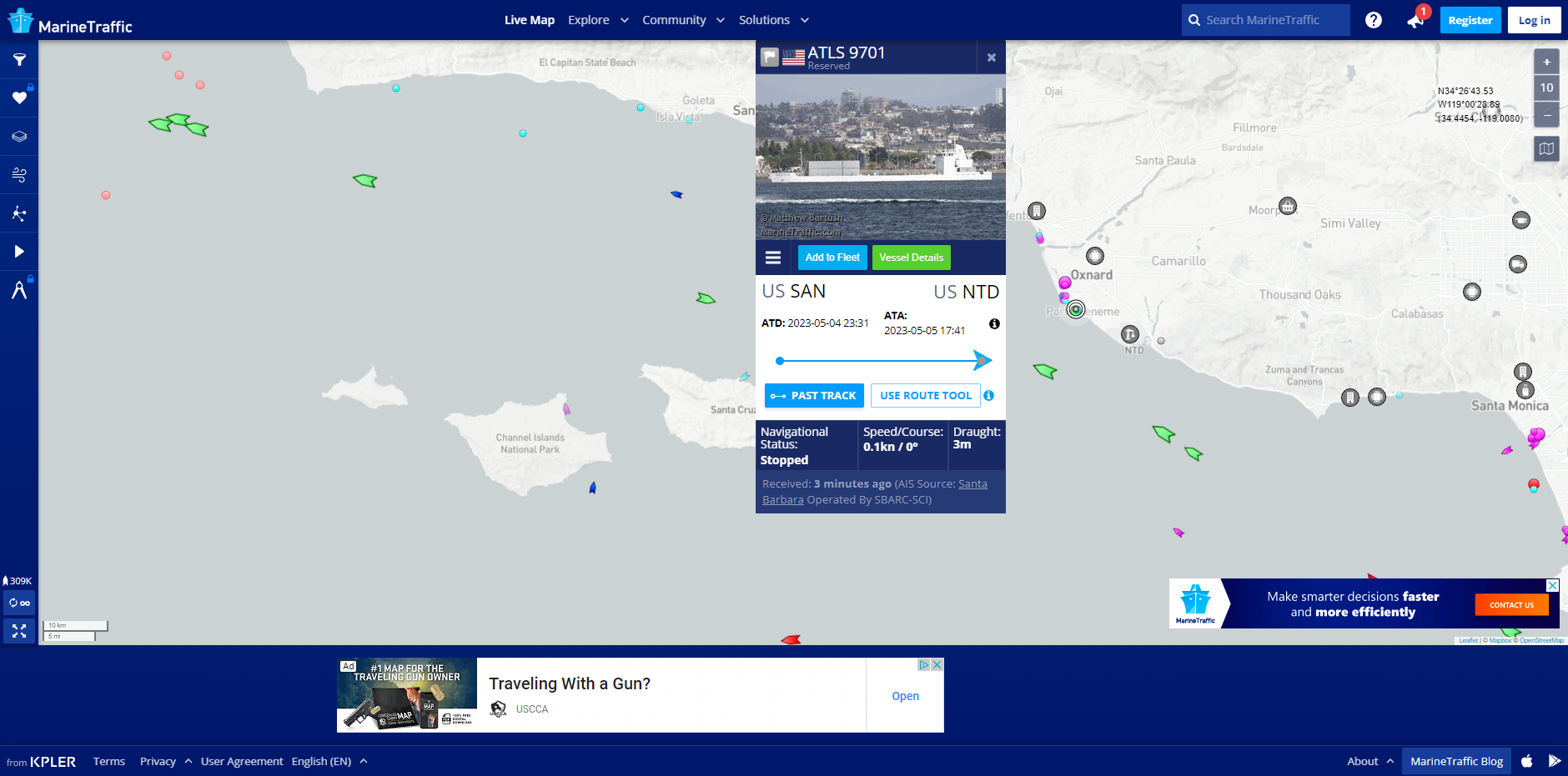Click the vessel flag placeholder icon
1568x776 pixels.
(x=770, y=58)
